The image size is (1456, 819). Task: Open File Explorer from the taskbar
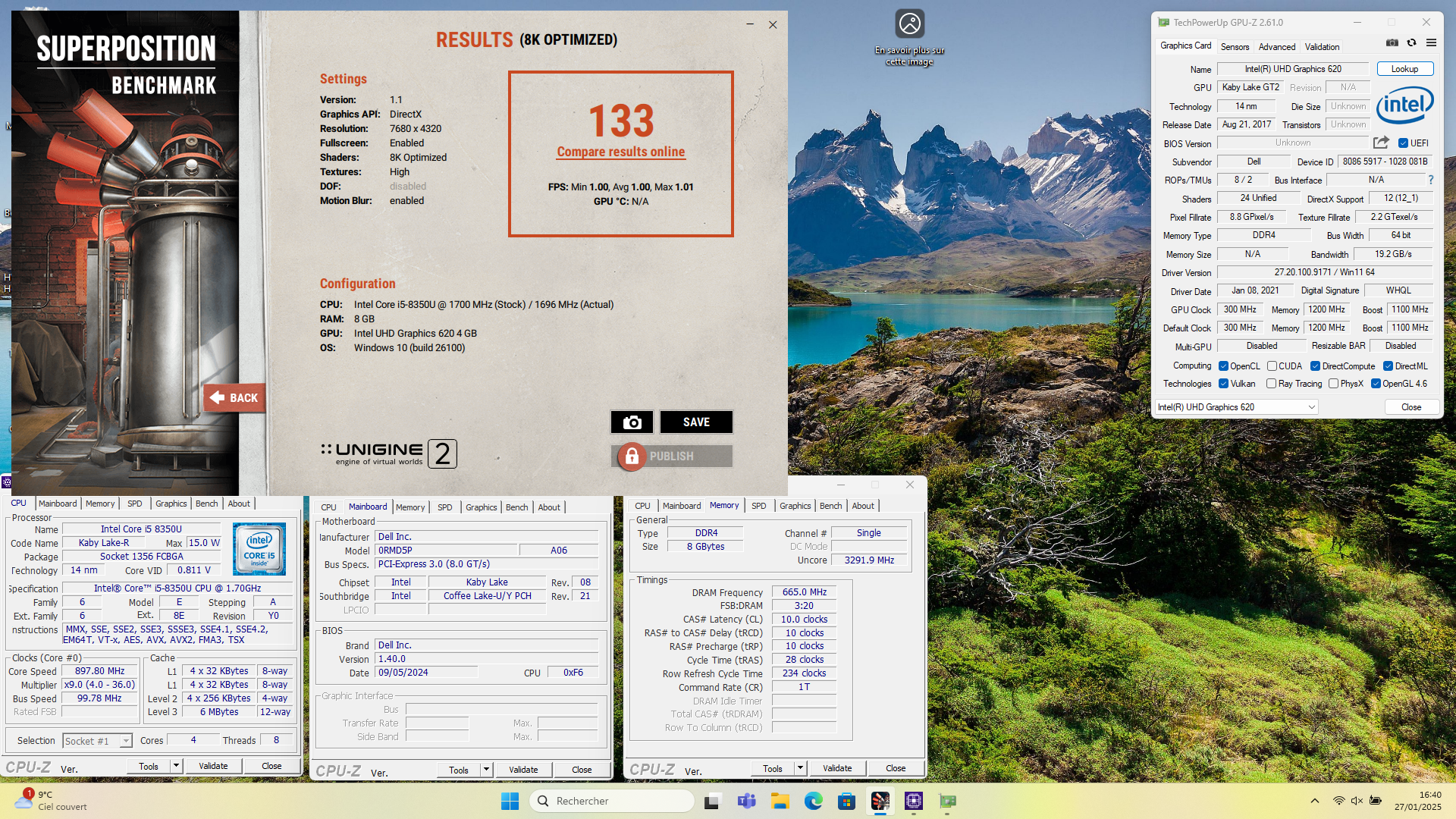780,801
